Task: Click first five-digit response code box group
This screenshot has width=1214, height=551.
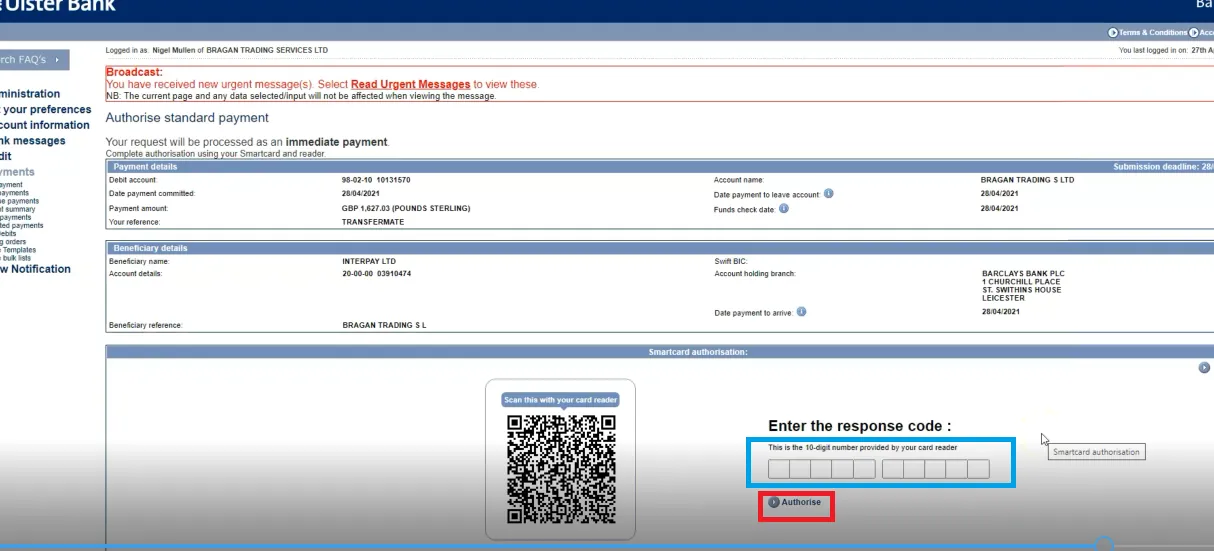Action: coord(822,469)
